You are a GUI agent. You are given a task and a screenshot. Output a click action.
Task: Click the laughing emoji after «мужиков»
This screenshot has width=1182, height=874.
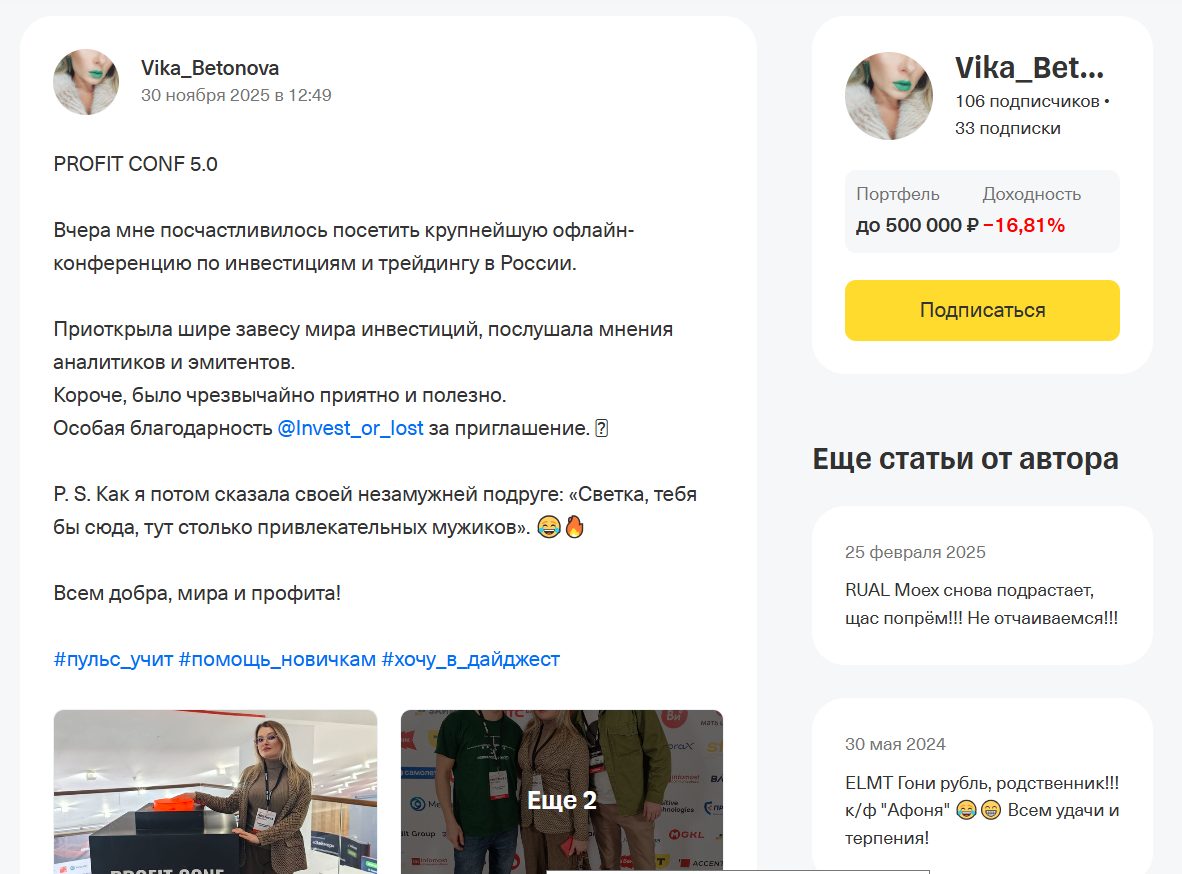click(x=549, y=526)
